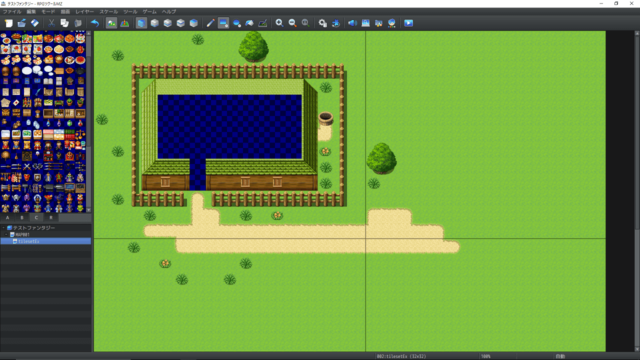This screenshot has height=360, width=640.
Task: Select the テストファンタジー project in map tree
Action: click(33, 228)
